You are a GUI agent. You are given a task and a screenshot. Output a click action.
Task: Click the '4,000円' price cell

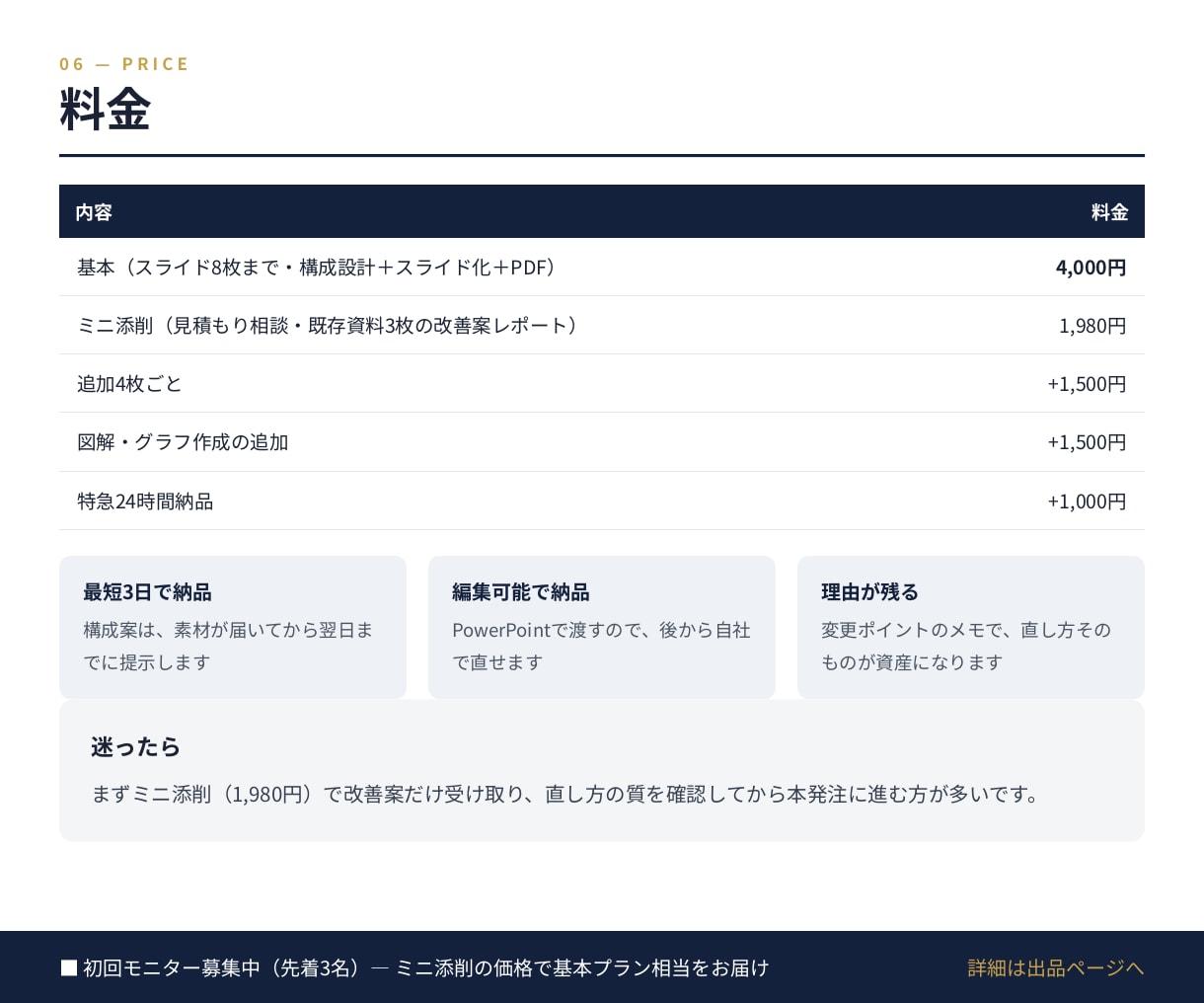[x=1091, y=268]
